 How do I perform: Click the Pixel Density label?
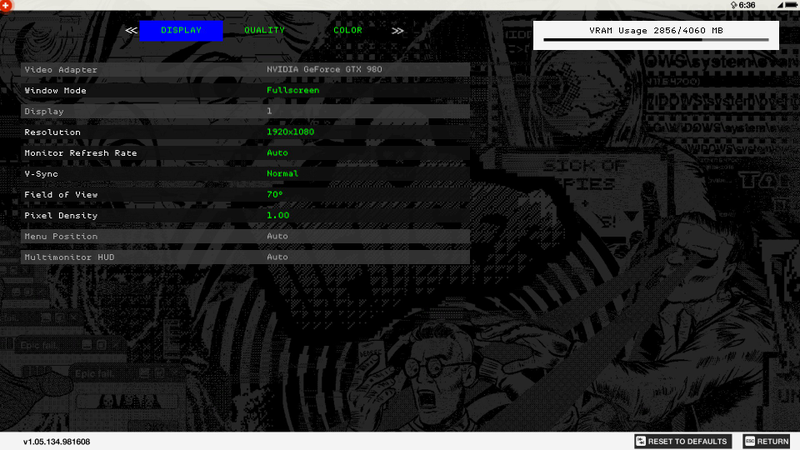point(61,216)
